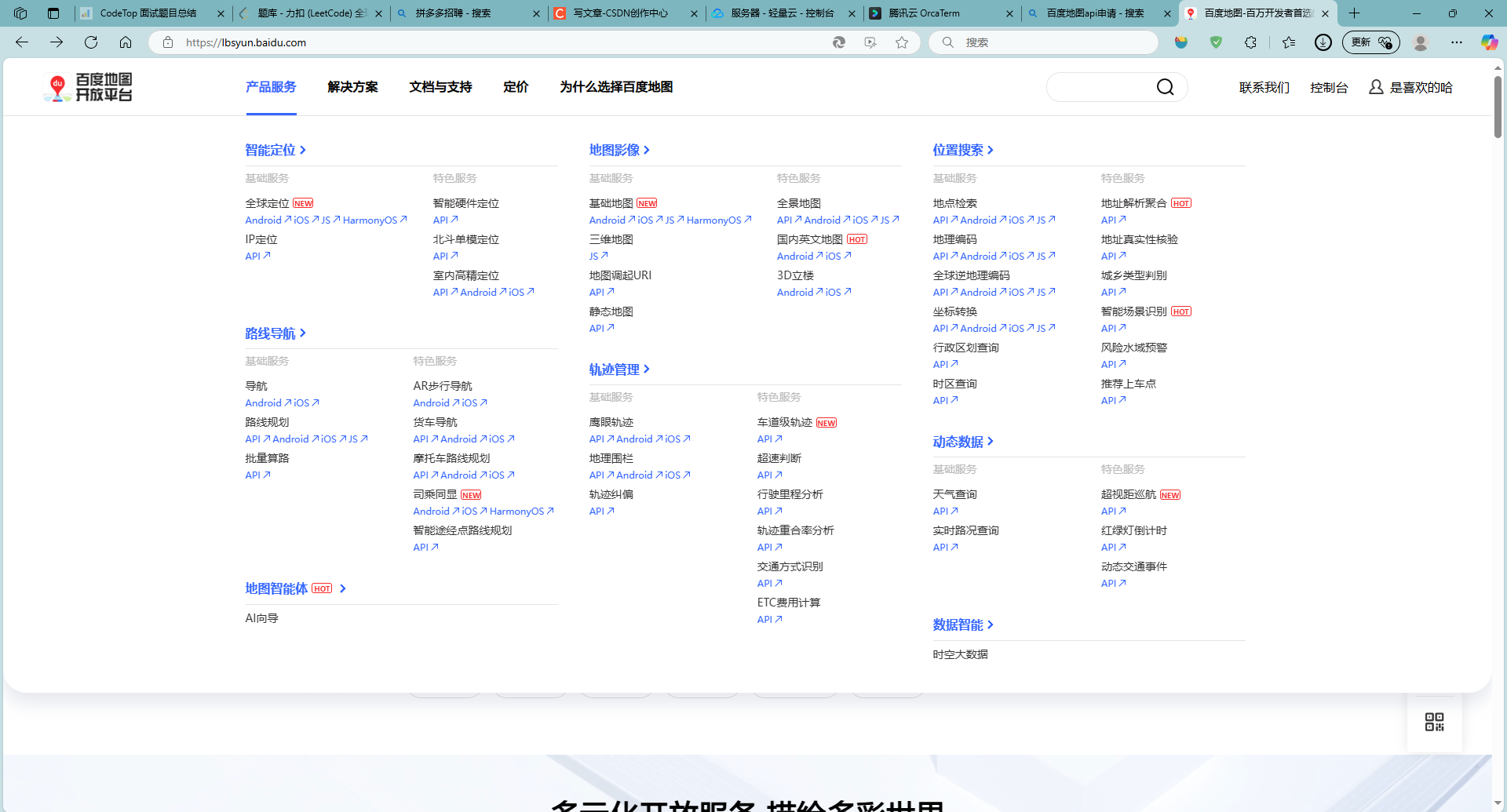
Task: Click the browser forward arrow
Action: (57, 42)
